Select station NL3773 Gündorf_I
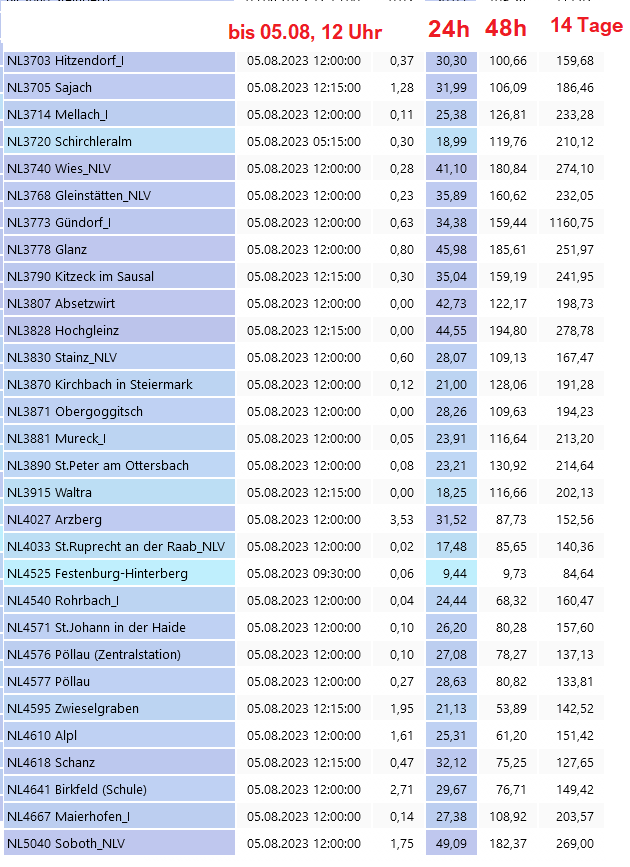Screen dimensions: 630x867 pyautogui.click(x=59, y=222)
